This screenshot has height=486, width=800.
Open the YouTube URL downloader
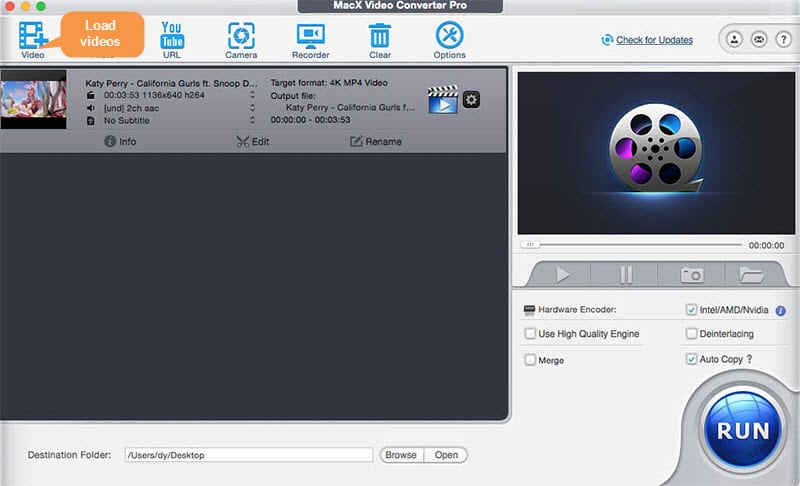point(172,39)
